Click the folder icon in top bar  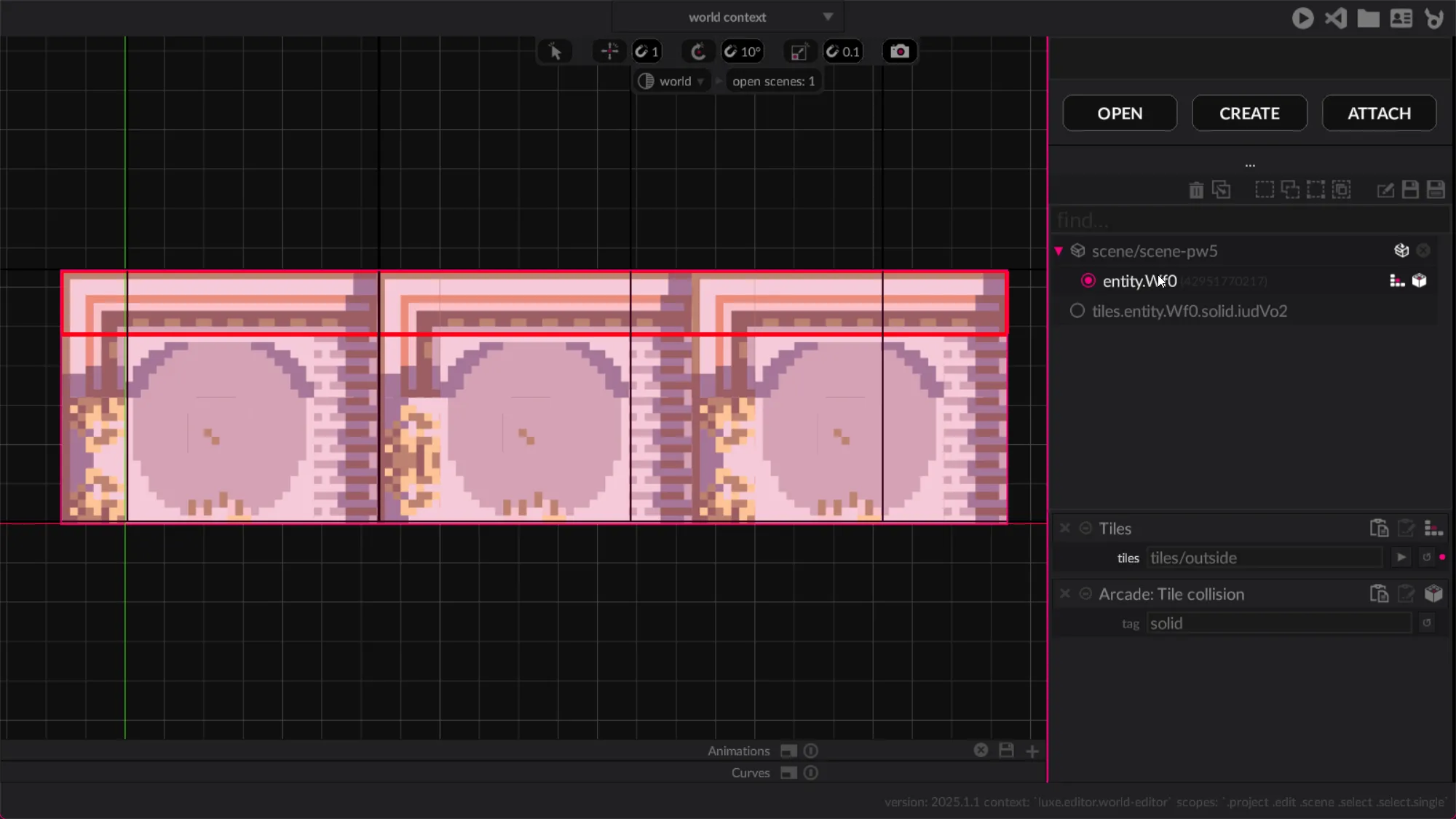[1368, 18]
